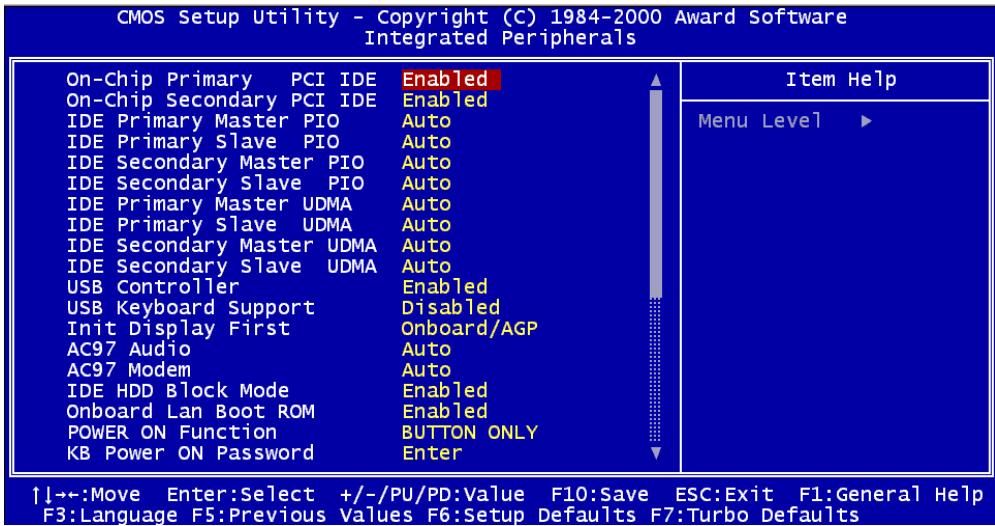Click the dotted scrollbar track area
Screen dimensions: 995x526
pos(656,370)
